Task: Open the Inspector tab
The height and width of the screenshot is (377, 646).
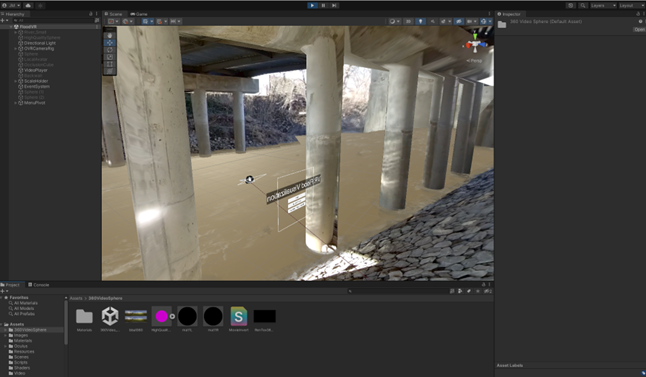Action: [509, 14]
